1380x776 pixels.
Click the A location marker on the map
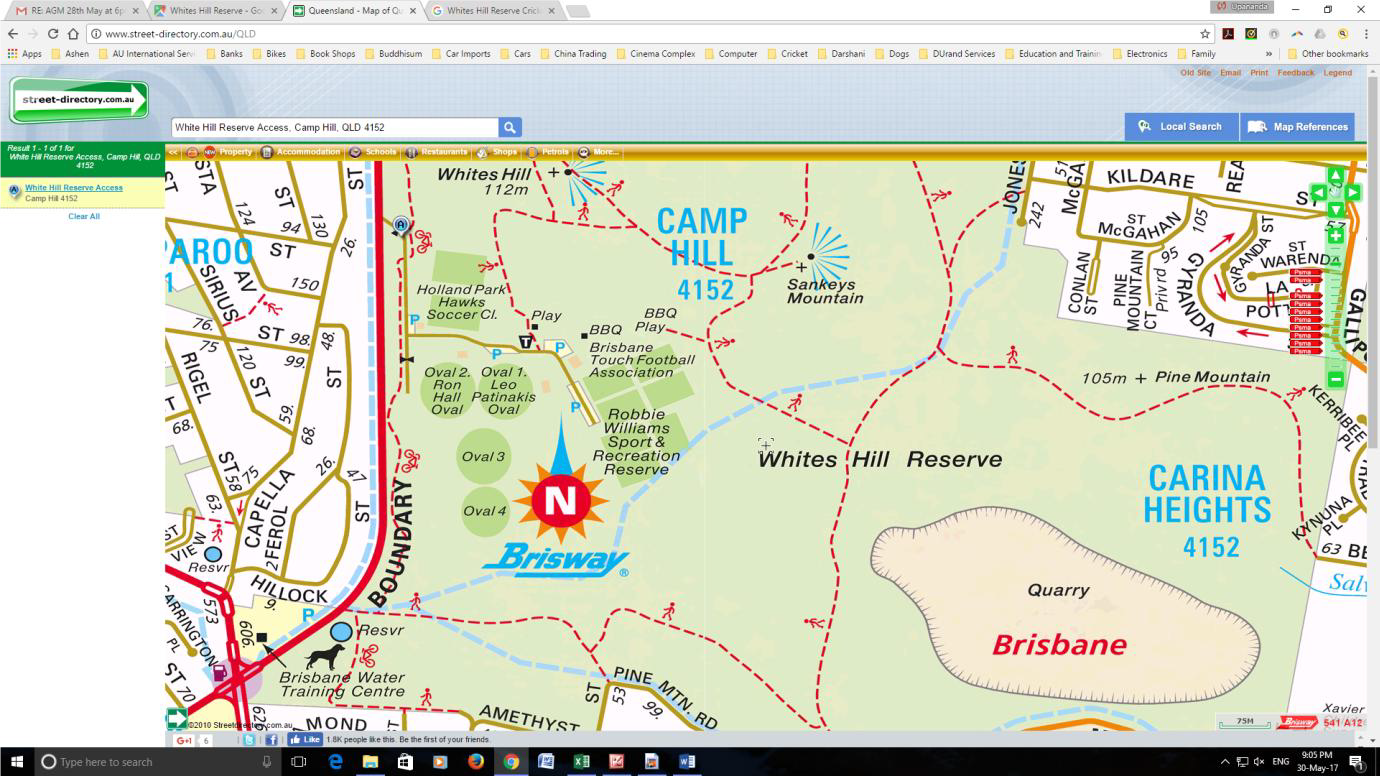pyautogui.click(x=402, y=225)
